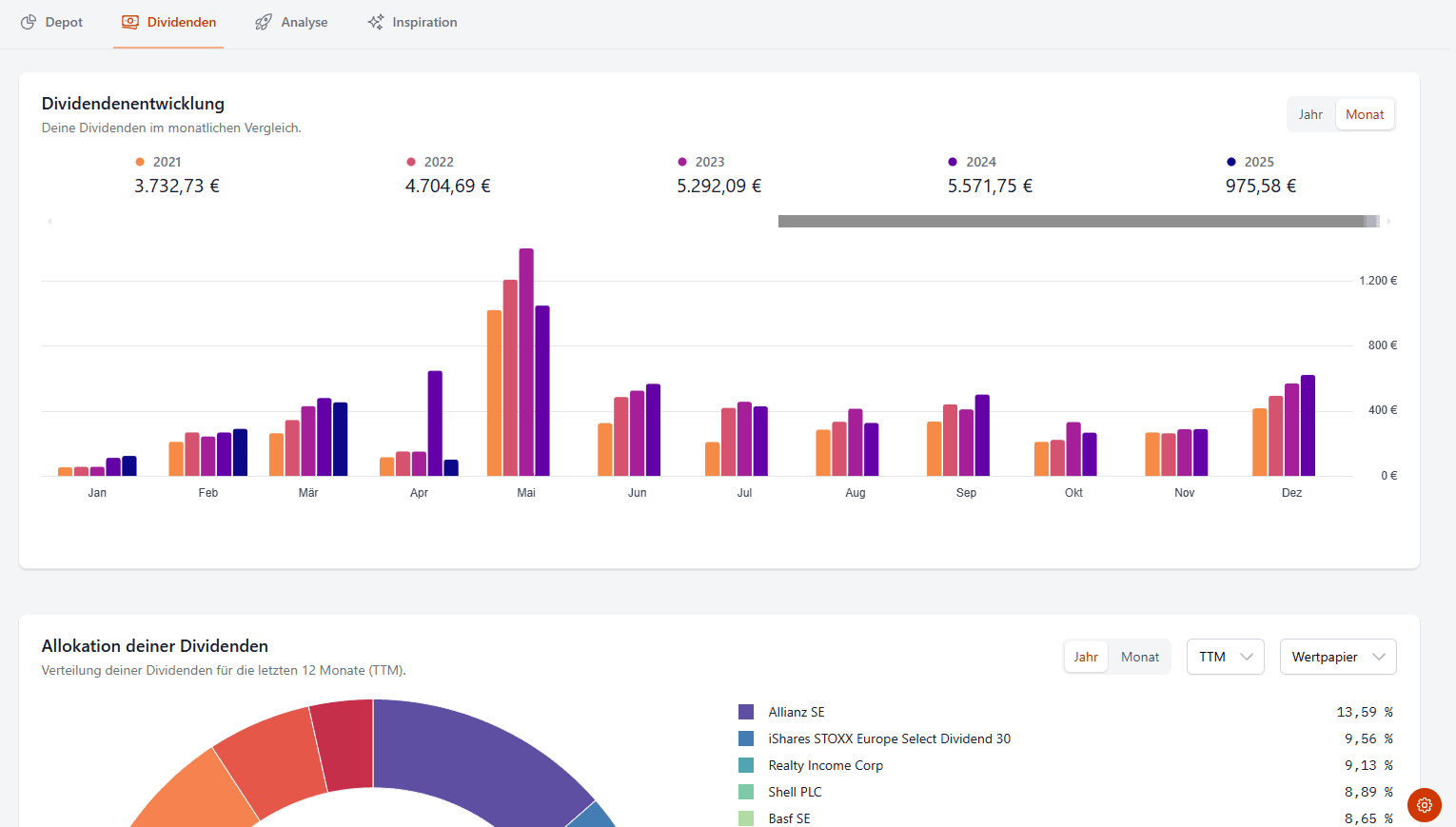Click the iShares STOXX blue color swatch
The height and width of the screenshot is (827, 1456).
[746, 738]
